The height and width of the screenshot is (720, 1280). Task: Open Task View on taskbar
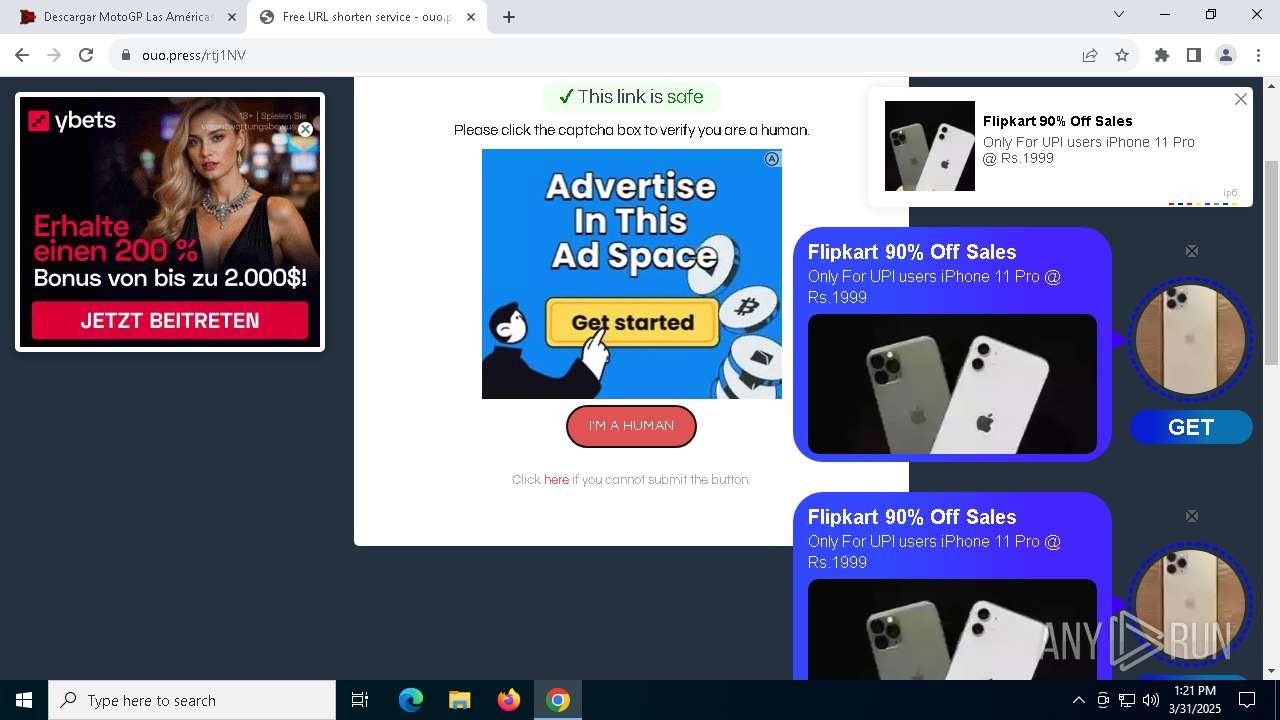pos(360,700)
